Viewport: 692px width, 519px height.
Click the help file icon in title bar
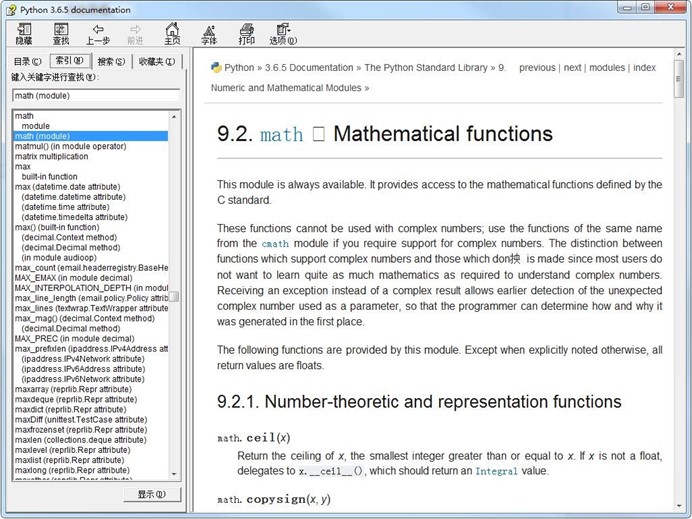pos(12,9)
